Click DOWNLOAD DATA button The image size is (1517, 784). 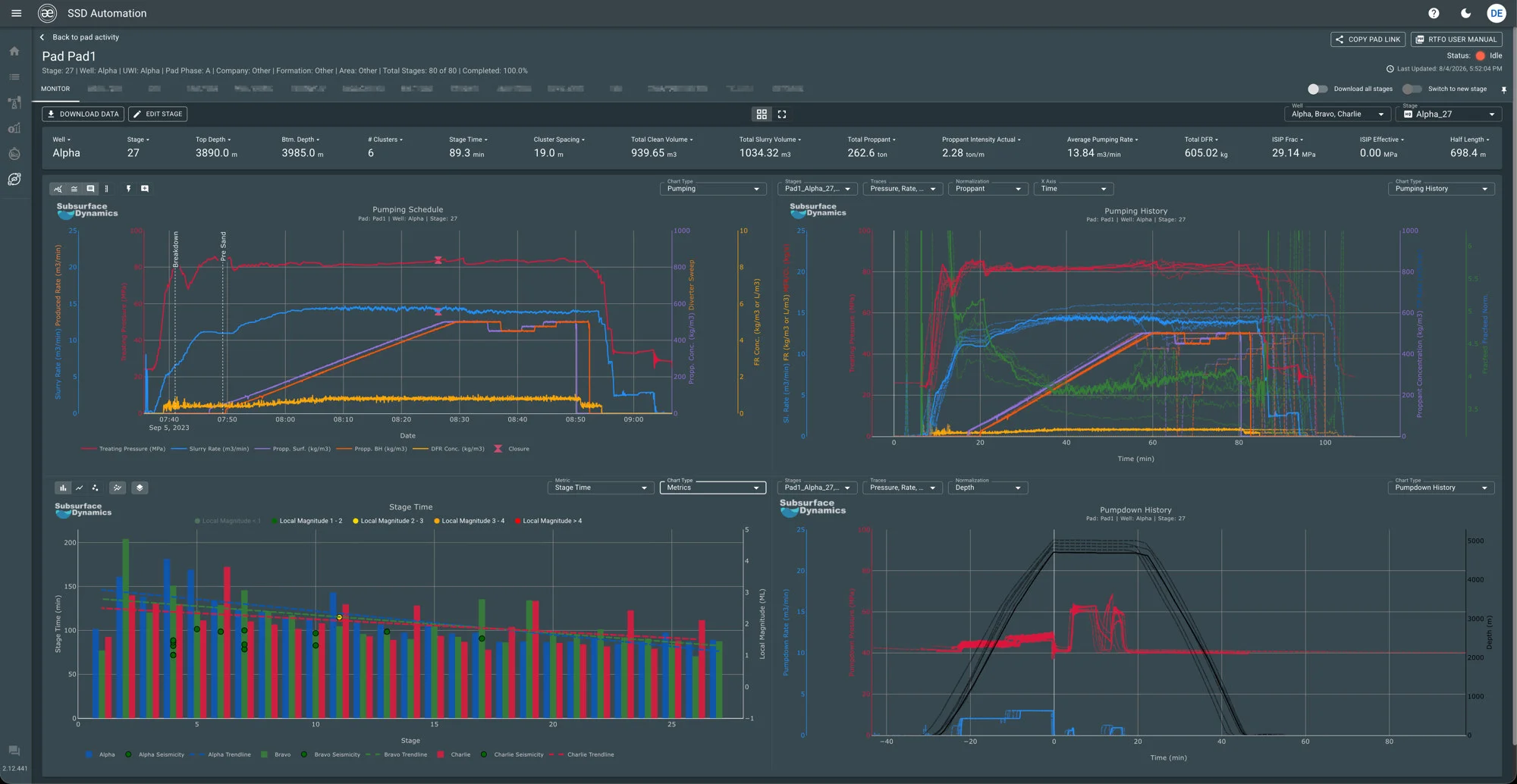(83, 114)
